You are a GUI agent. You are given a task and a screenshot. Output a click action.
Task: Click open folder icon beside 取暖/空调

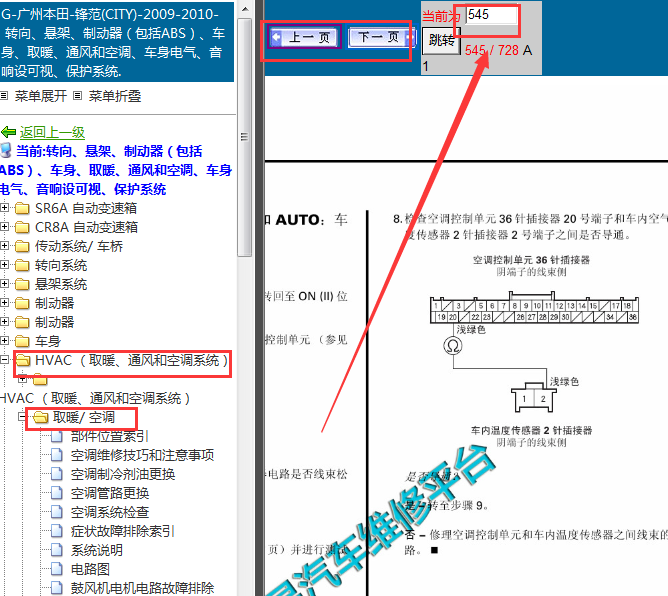click(x=40, y=417)
